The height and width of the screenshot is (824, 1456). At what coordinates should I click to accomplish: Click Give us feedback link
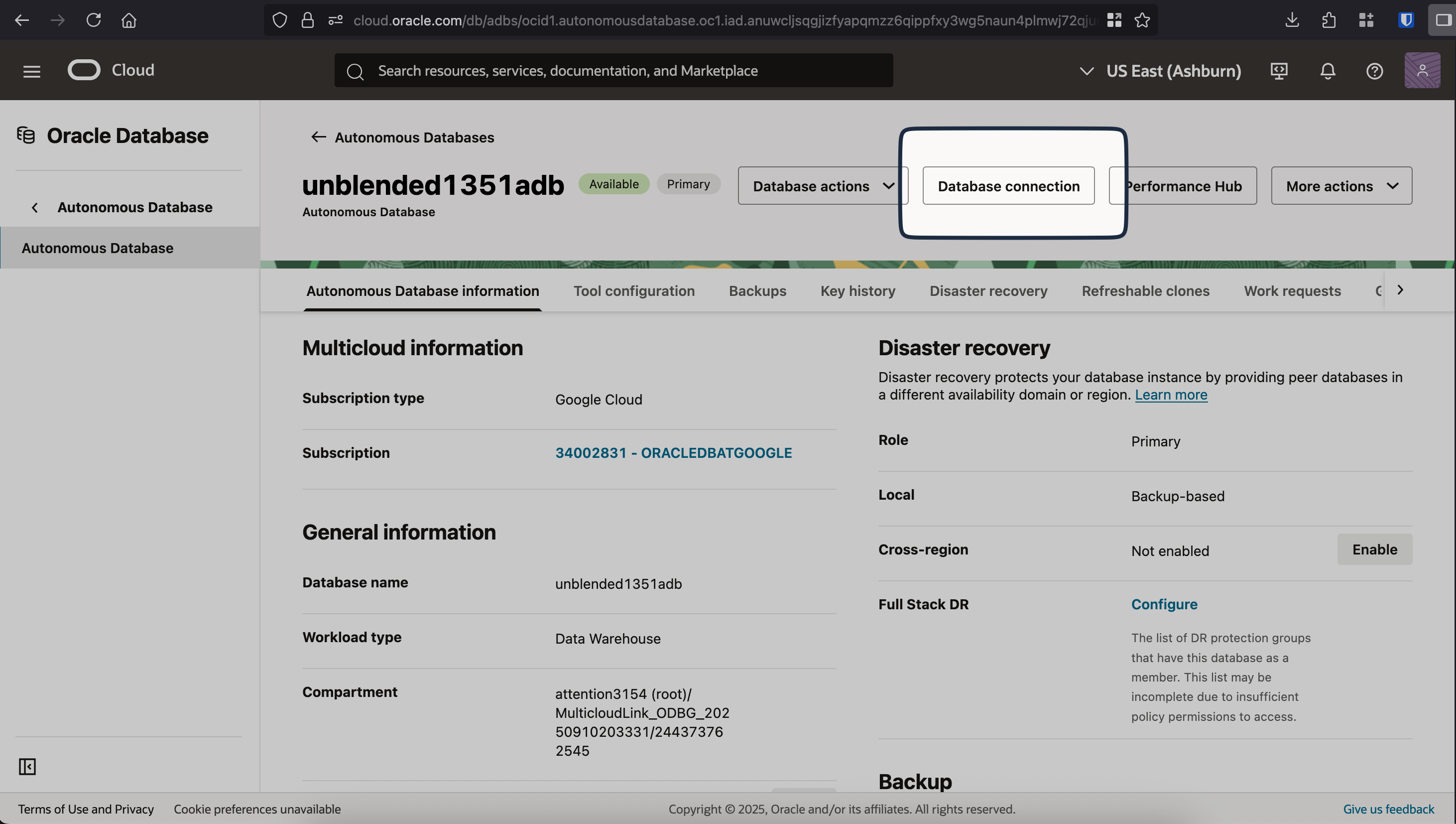(x=1388, y=809)
